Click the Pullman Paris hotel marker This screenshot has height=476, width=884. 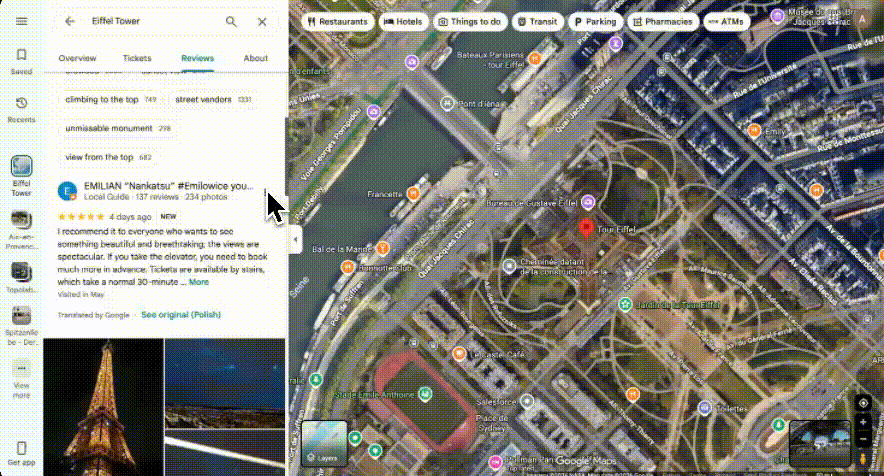pyautogui.click(x=495, y=462)
